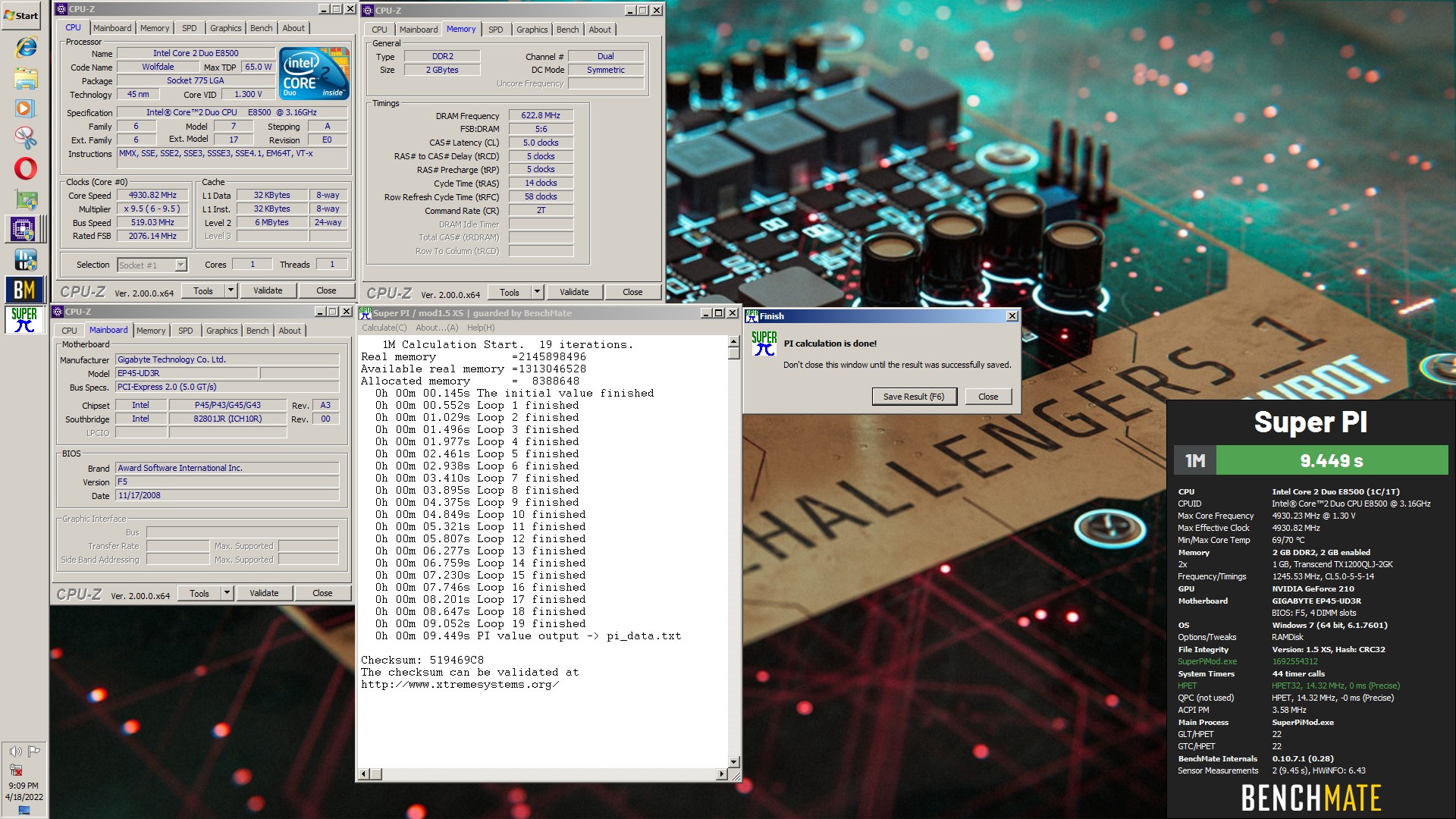Open the Snipping Tool taskbar icon
The image size is (1456, 819).
25,138
